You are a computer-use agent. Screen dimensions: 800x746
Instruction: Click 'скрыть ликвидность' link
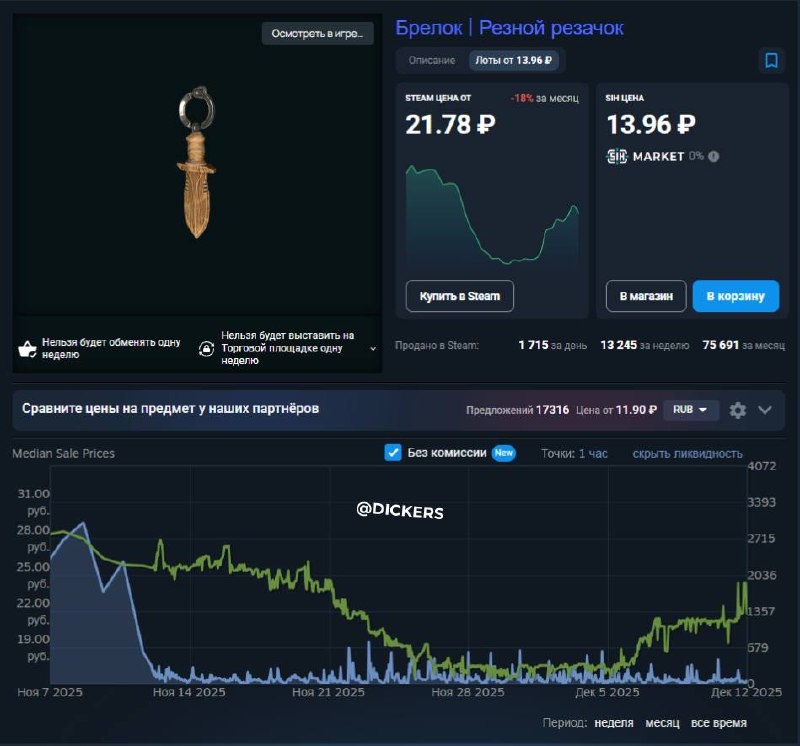pyautogui.click(x=687, y=454)
